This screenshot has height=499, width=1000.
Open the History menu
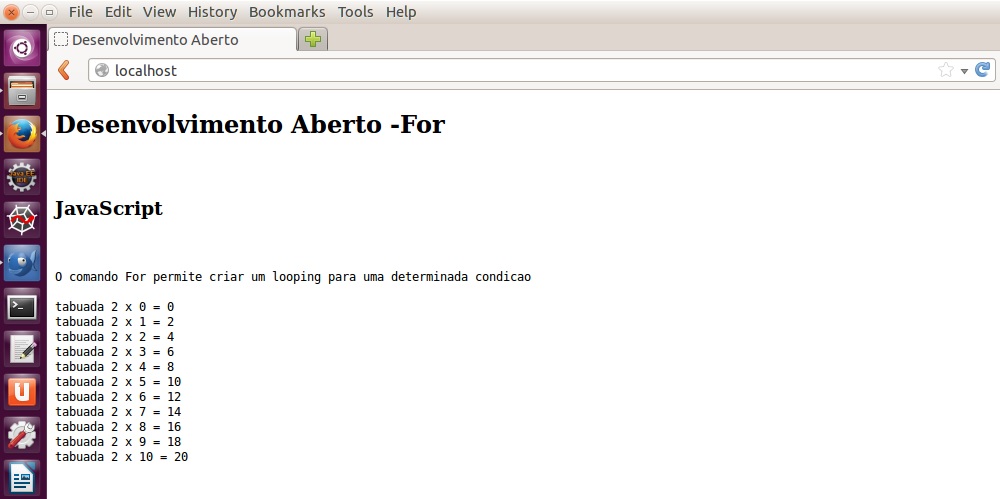[212, 12]
